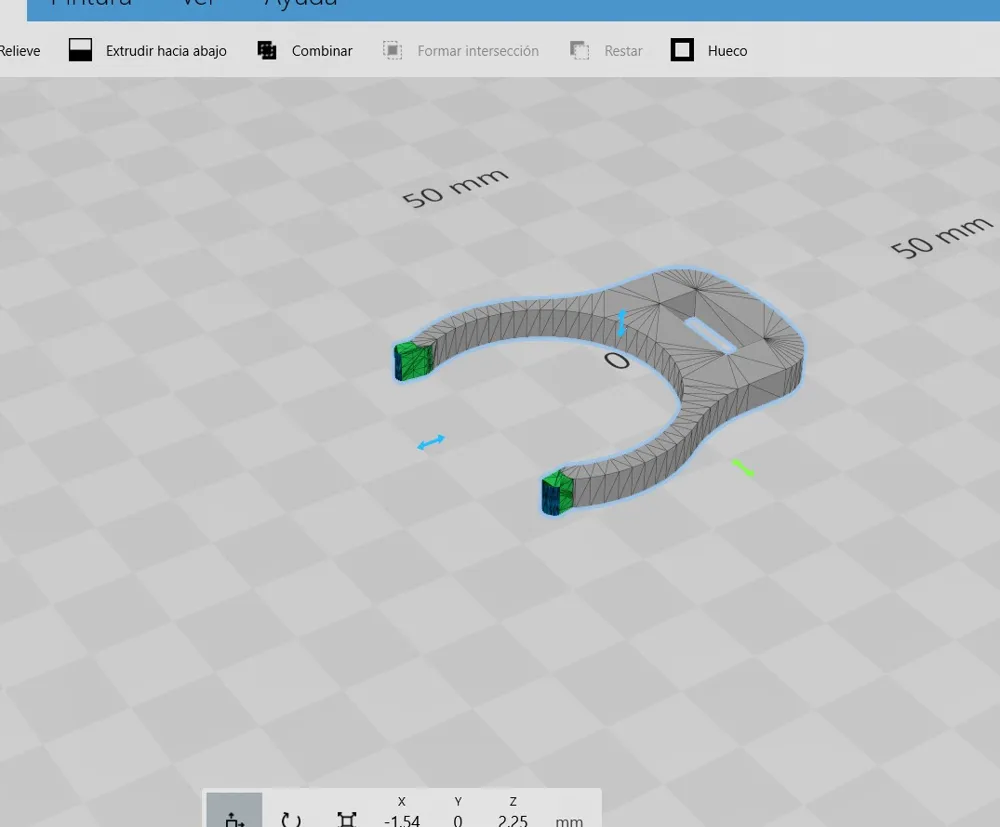Image resolution: width=1000 pixels, height=827 pixels.
Task: Click the Combinar cubes icon
Action: coord(267,50)
